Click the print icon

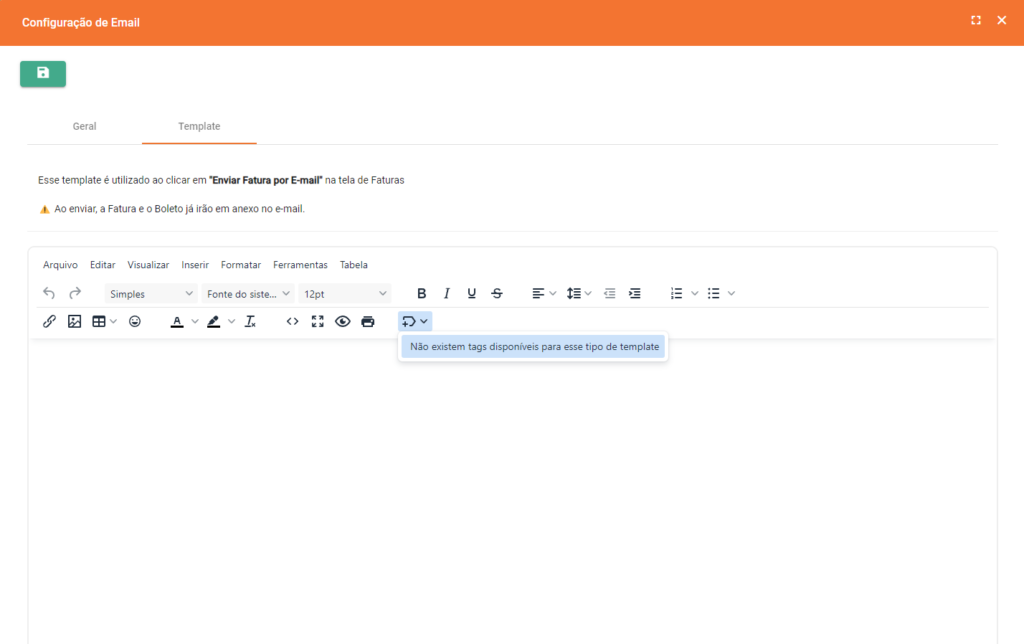367,321
